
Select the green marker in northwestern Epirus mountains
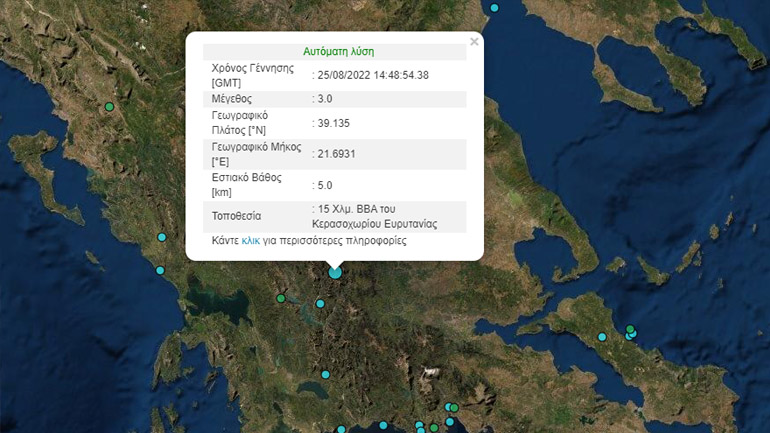click(110, 107)
